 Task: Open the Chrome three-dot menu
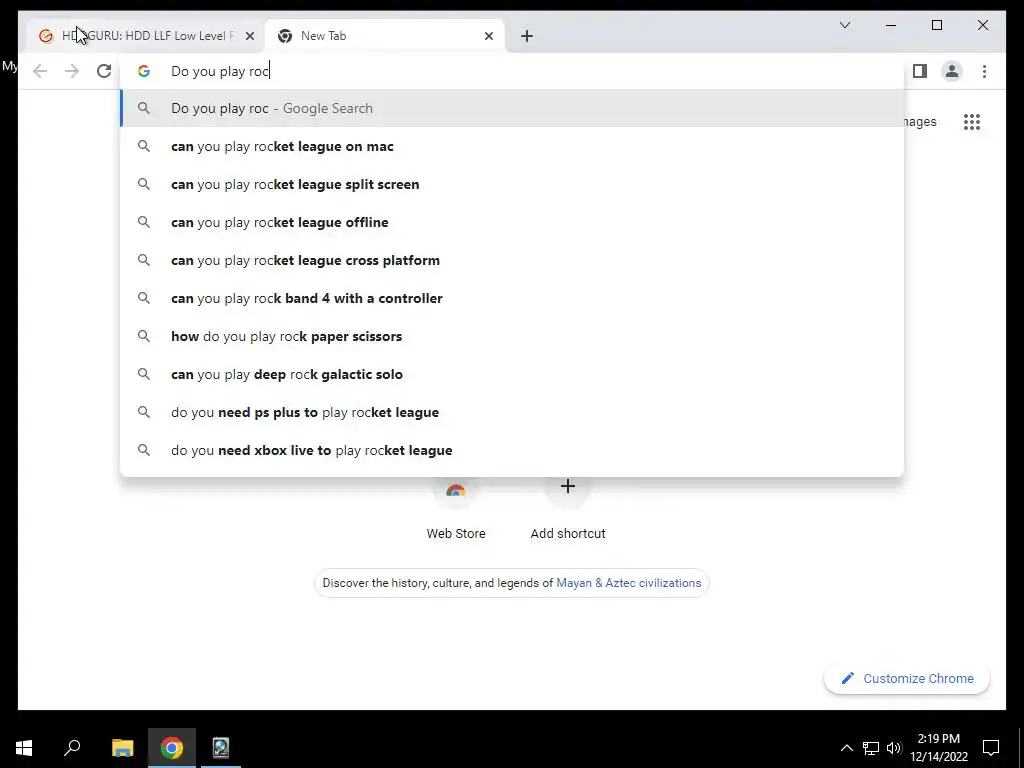coord(984,71)
